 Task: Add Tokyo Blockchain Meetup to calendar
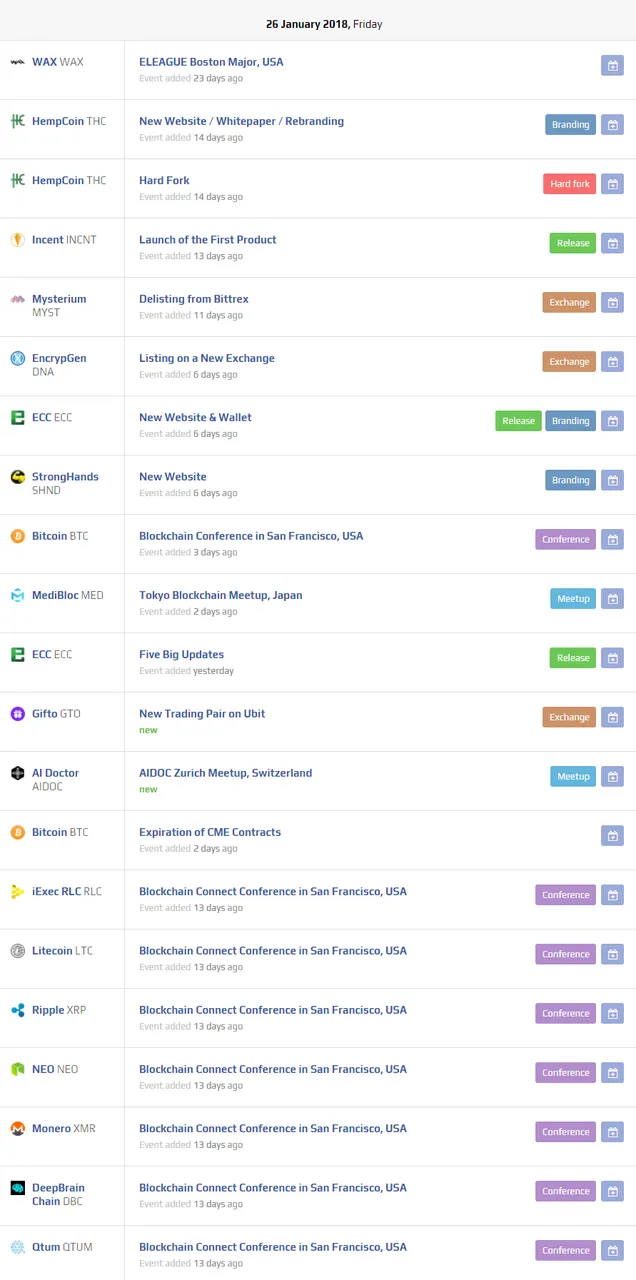pos(612,598)
